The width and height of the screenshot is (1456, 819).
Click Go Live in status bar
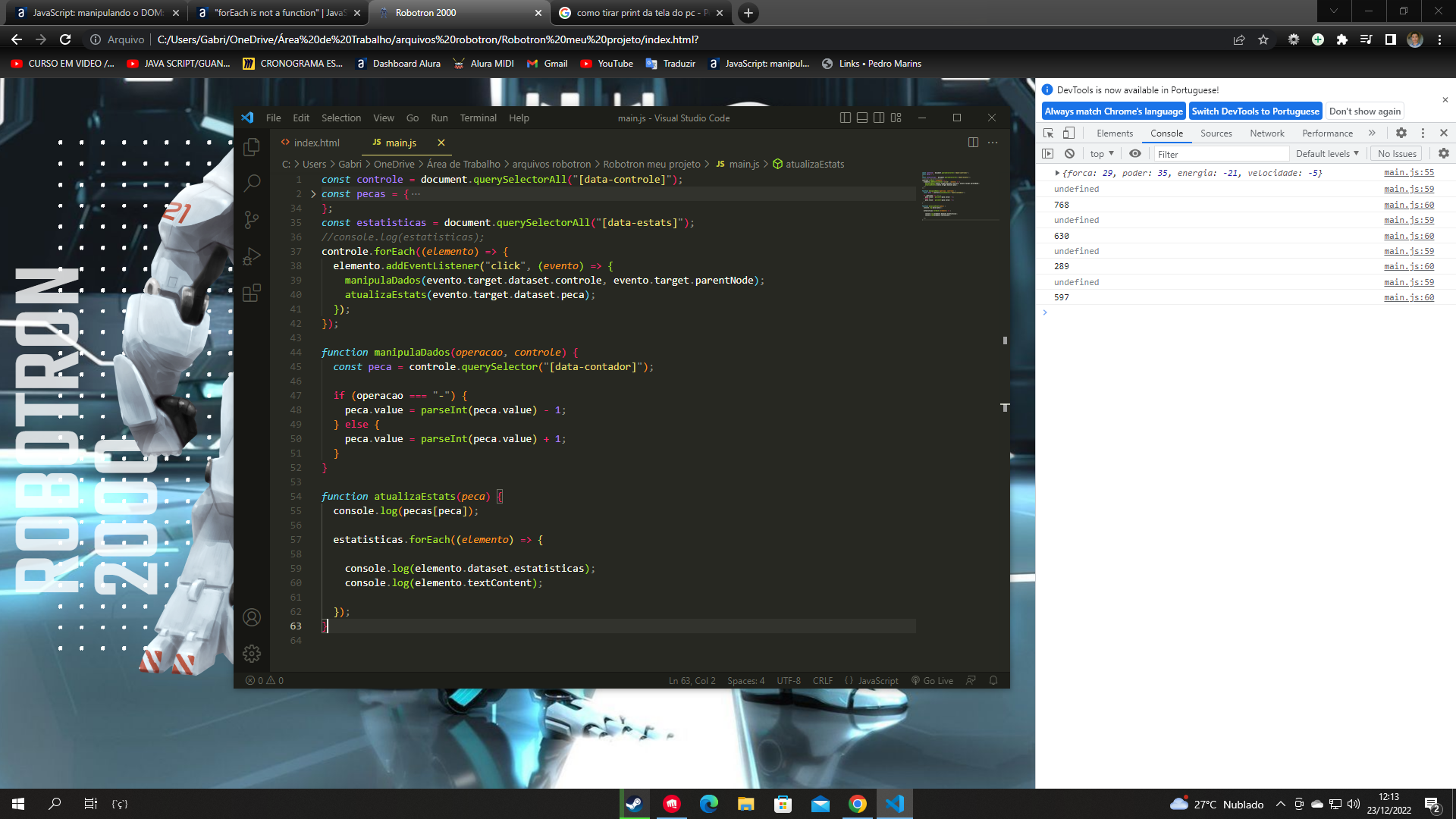[x=932, y=680]
